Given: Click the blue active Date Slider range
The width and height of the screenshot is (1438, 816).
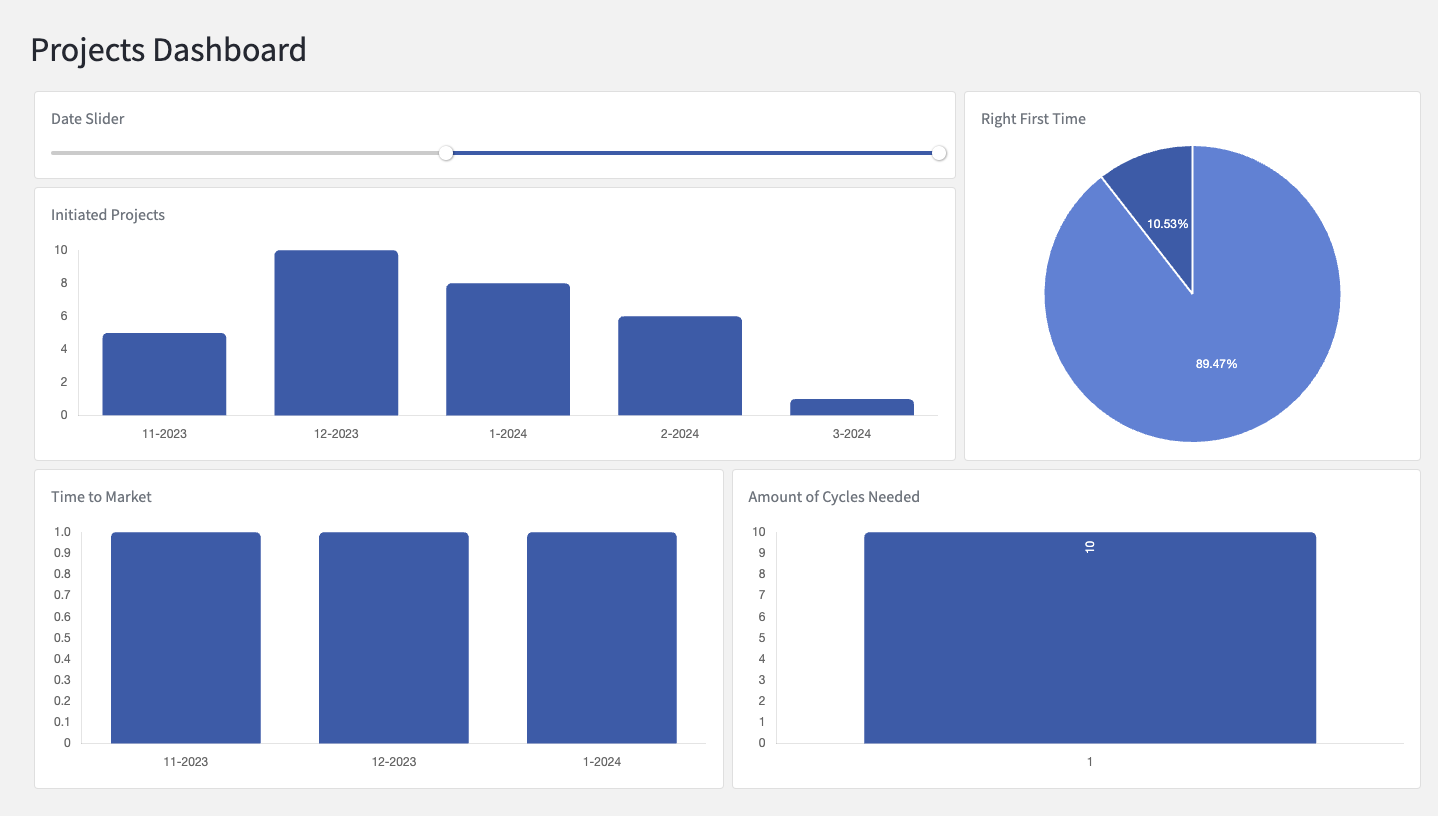Looking at the screenshot, I should point(690,153).
